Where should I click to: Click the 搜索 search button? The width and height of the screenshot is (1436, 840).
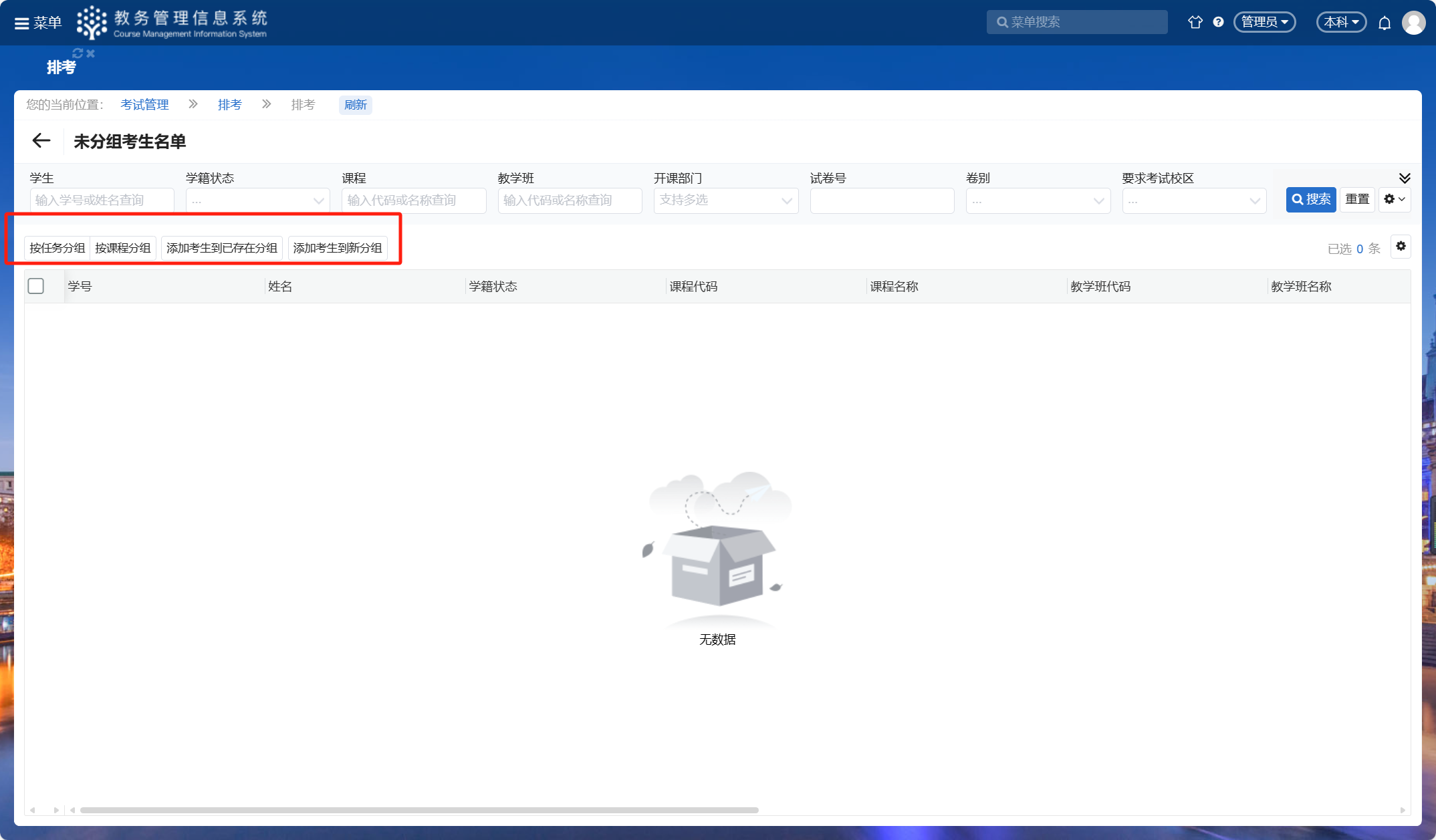click(1310, 199)
